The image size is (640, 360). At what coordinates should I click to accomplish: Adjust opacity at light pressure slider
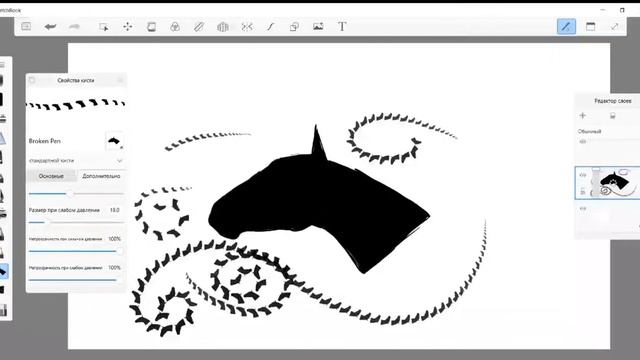point(76,280)
